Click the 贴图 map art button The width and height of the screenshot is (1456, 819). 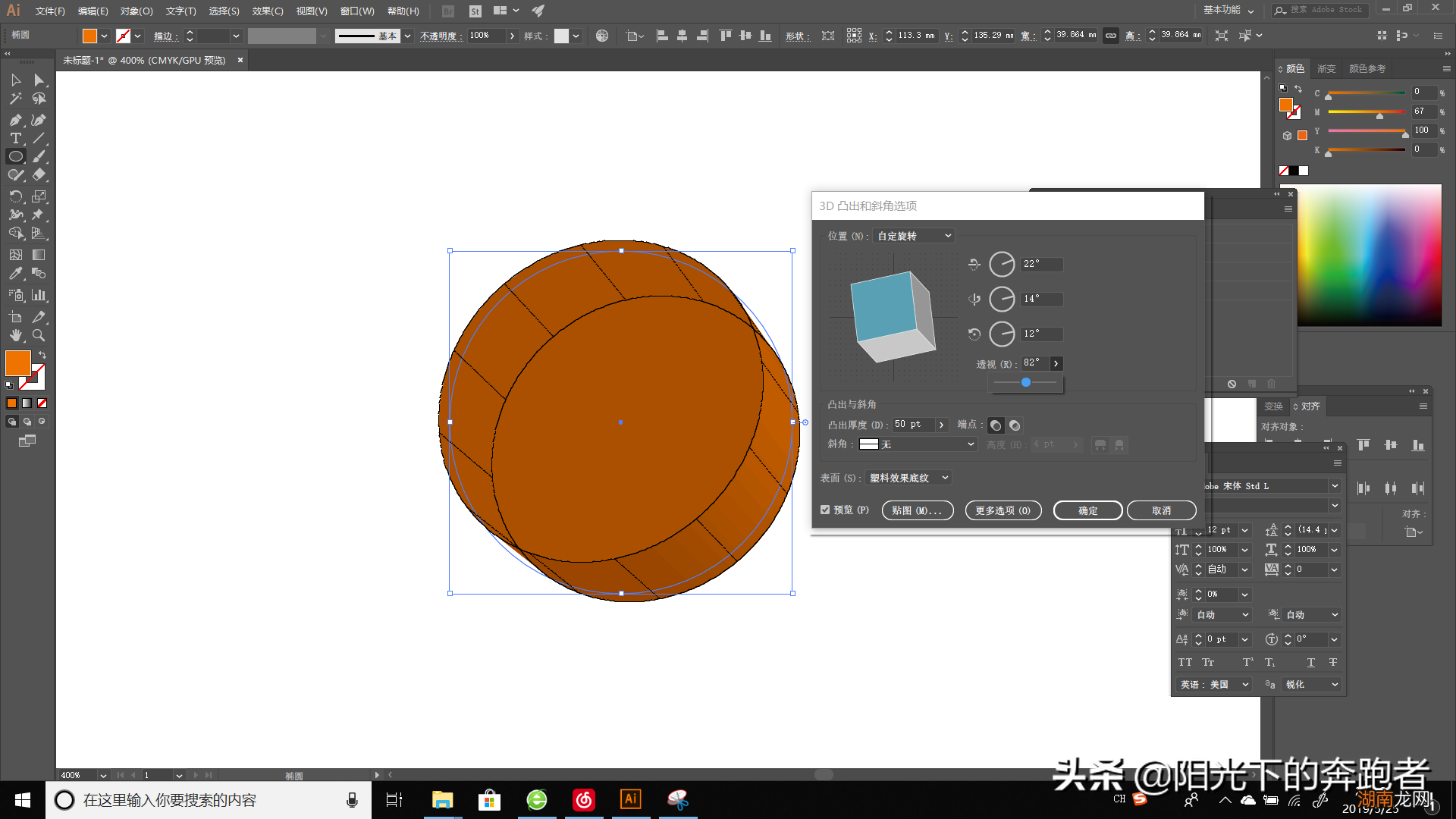917,510
